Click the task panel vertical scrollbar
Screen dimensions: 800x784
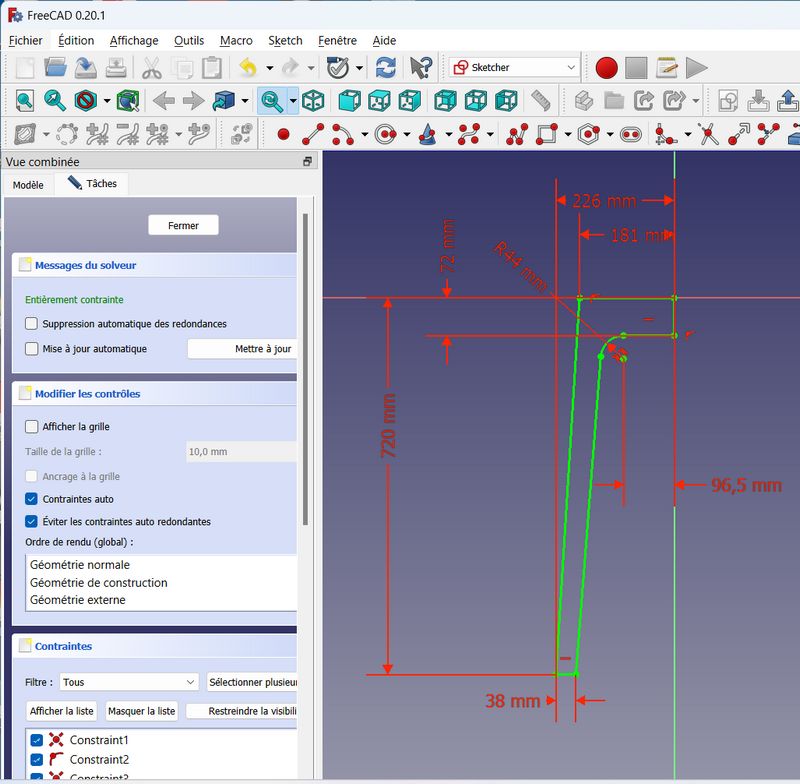tap(305, 370)
